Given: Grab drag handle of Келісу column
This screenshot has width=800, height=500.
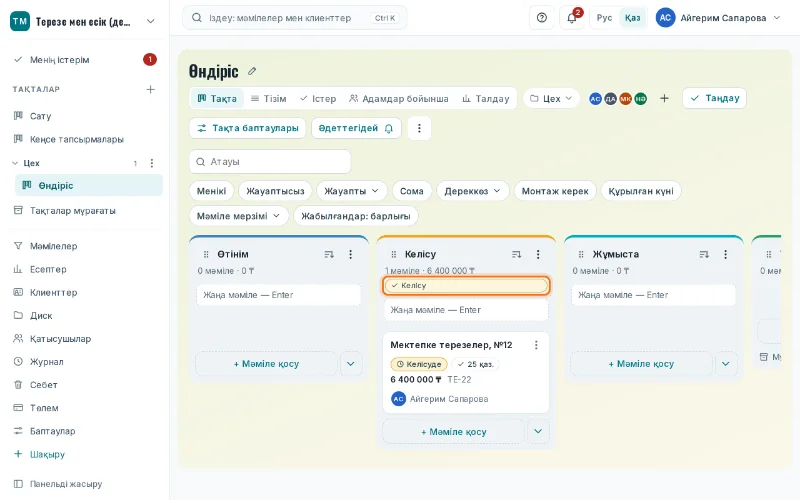Looking at the screenshot, I should pyautogui.click(x=393, y=254).
